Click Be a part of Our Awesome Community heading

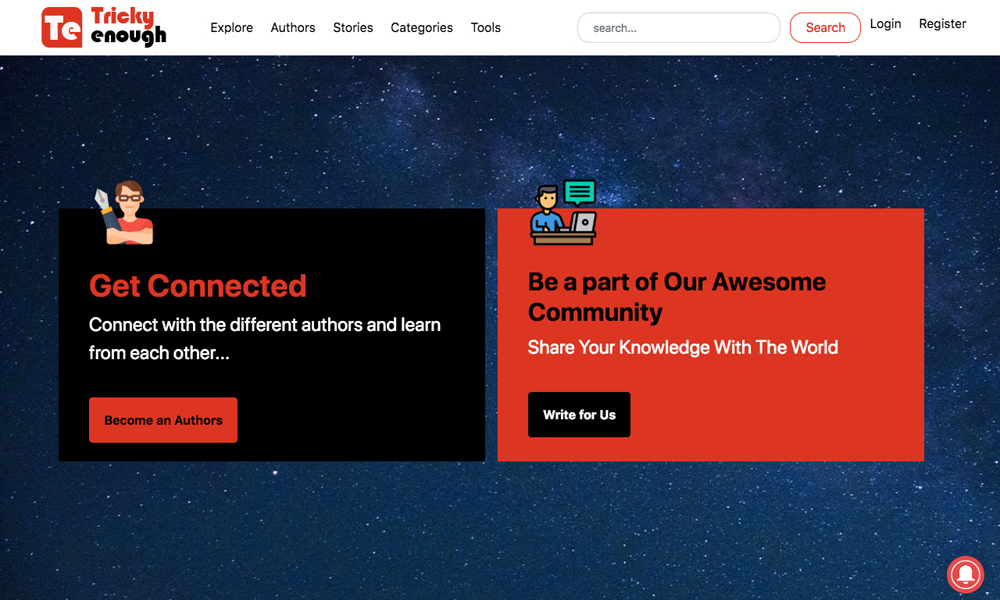[x=676, y=297]
